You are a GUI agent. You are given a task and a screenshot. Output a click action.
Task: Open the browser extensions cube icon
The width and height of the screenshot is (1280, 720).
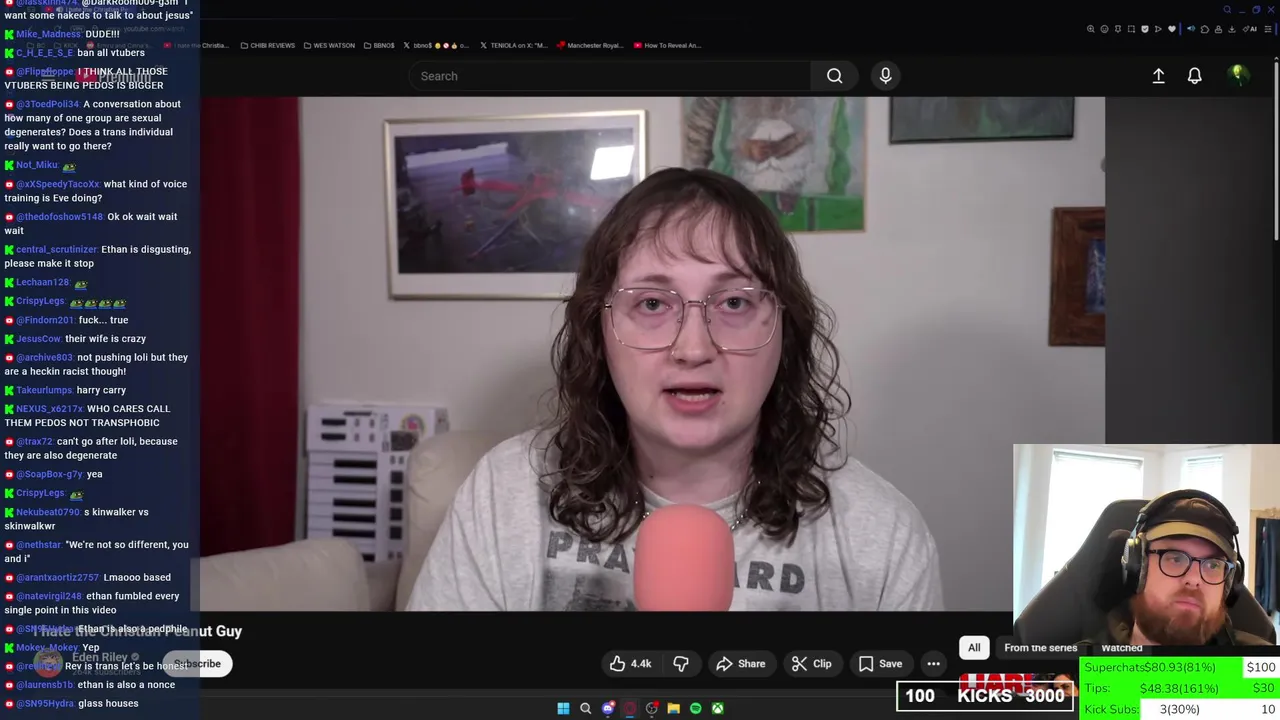[x=1205, y=29]
